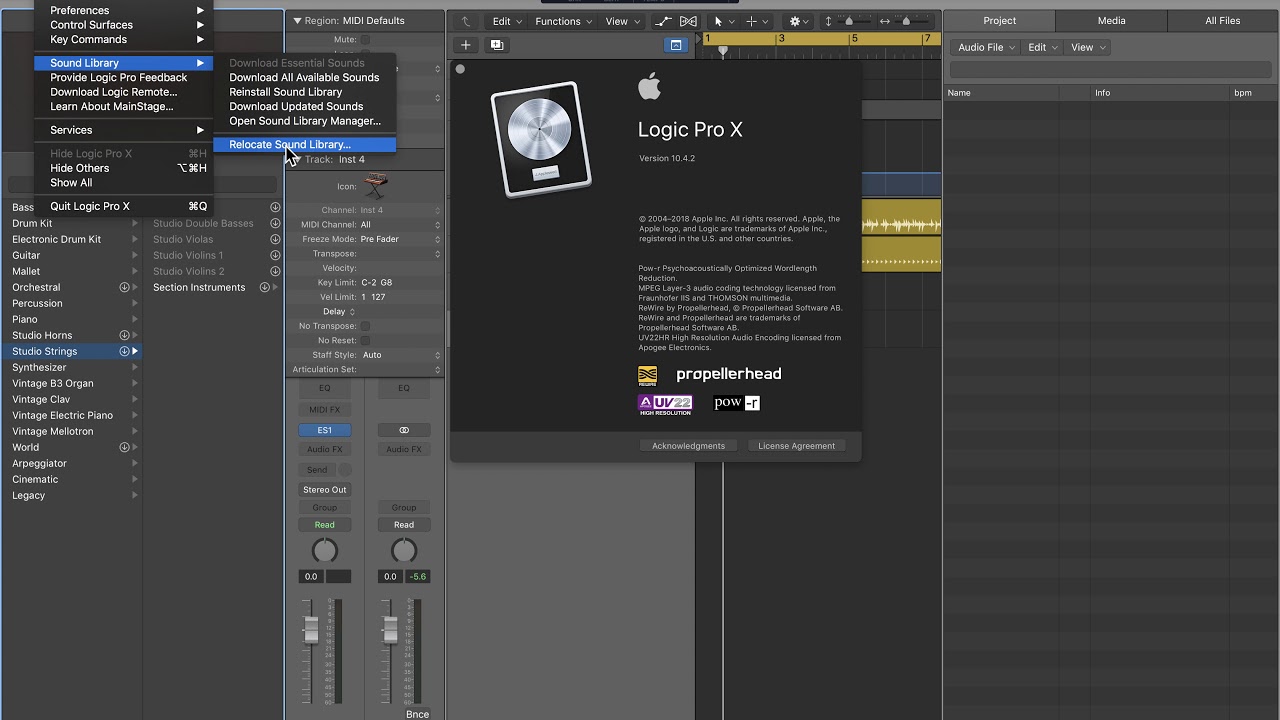Download Studio Violins 2 patch

point(275,271)
